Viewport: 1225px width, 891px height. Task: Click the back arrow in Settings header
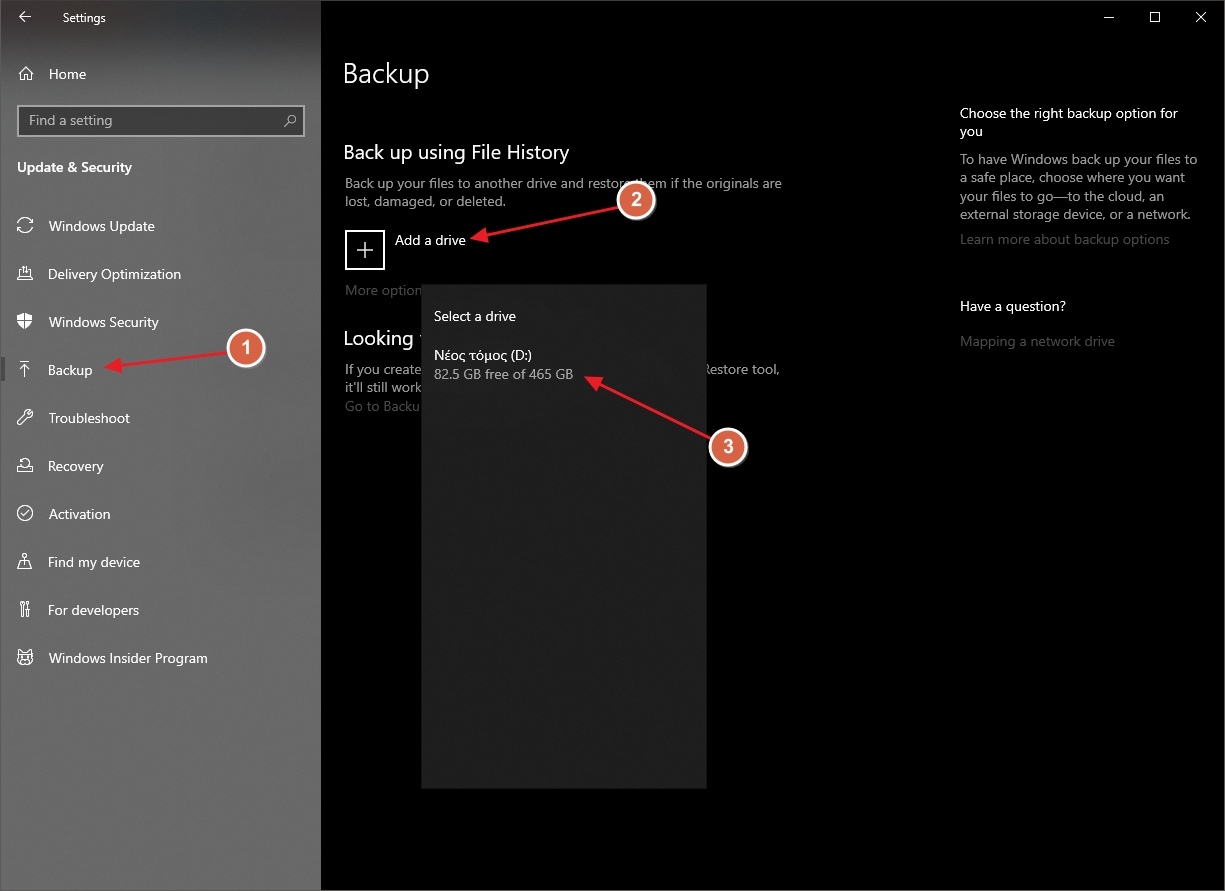25,17
